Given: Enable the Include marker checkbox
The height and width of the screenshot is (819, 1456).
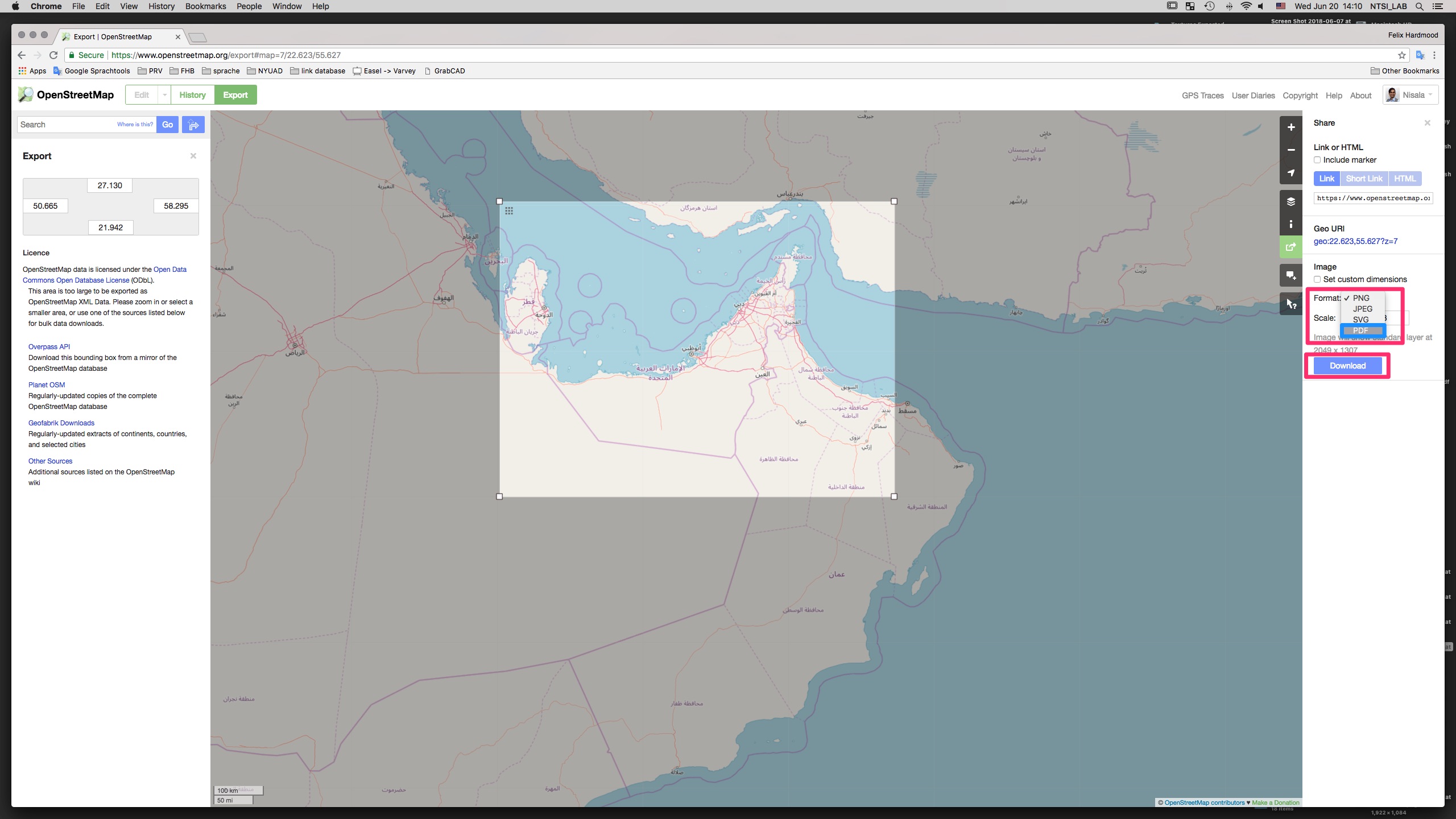Looking at the screenshot, I should point(1317,160).
